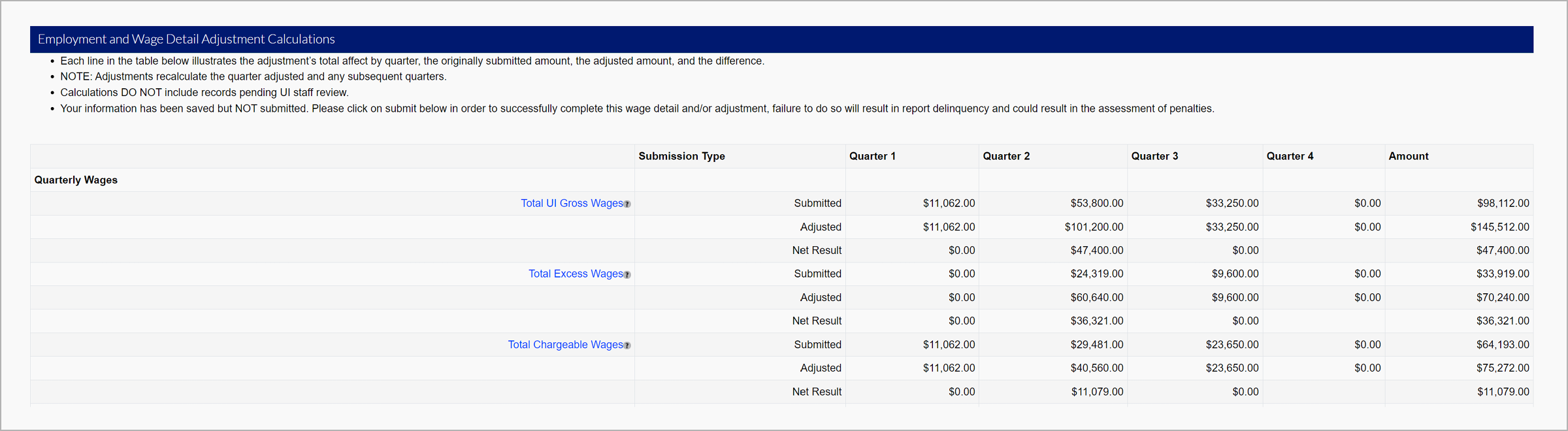Screen dimensions: 1568x431
Task: Open the Total Chargeable Wages link
Action: [565, 344]
